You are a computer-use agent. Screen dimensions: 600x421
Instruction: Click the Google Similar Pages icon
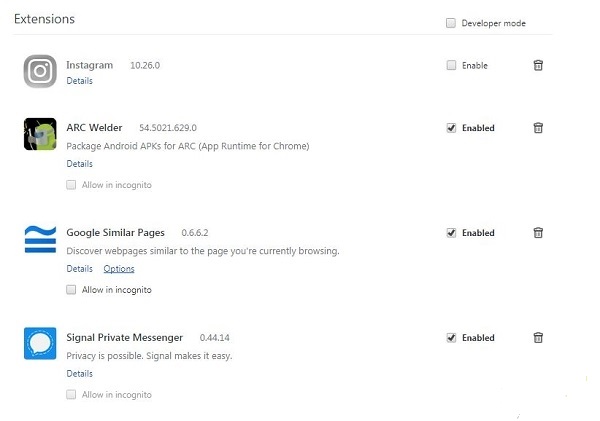(40, 239)
